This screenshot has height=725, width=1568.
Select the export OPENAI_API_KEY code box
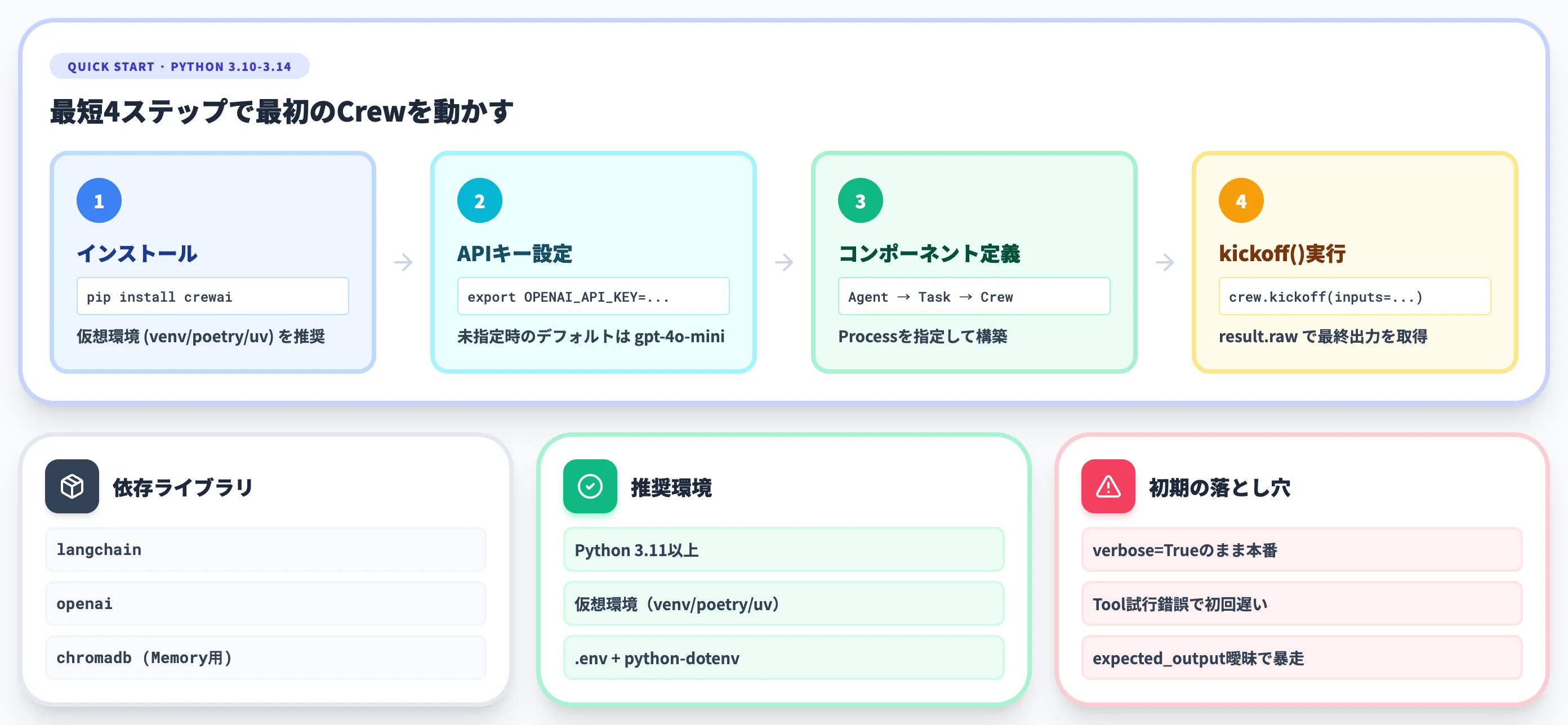[594, 296]
